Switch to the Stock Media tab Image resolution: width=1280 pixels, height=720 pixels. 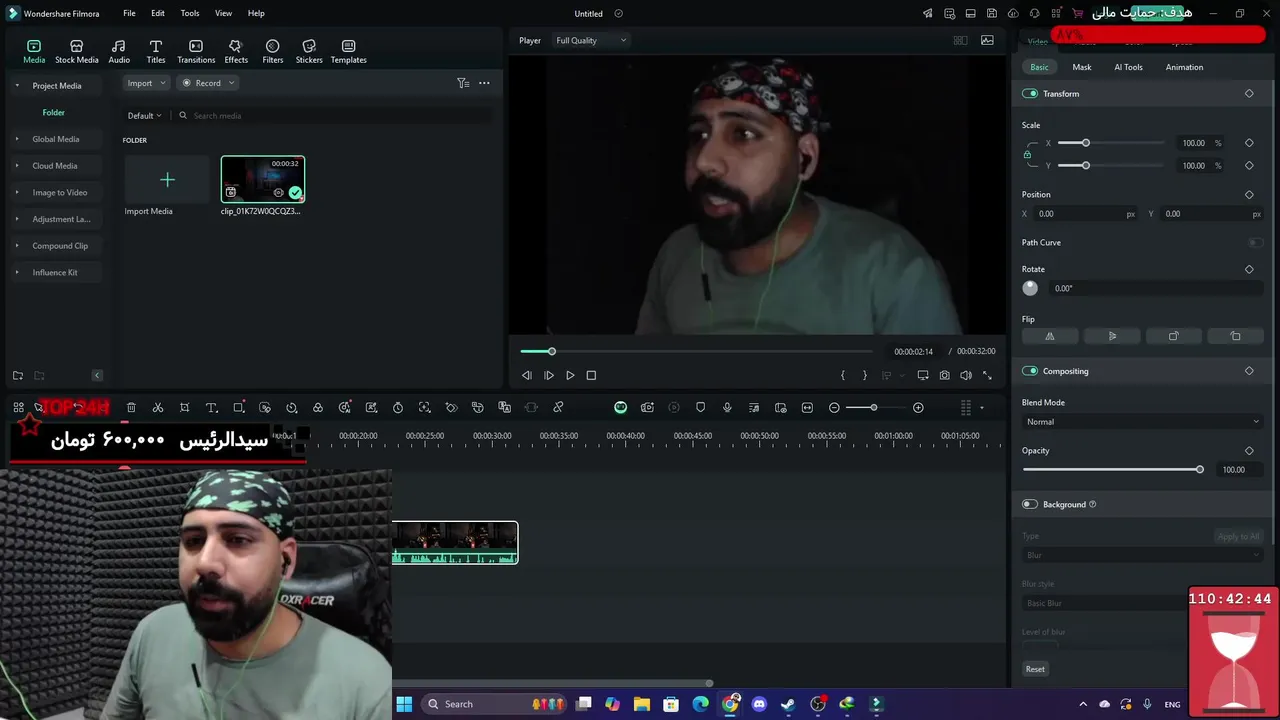(x=77, y=52)
